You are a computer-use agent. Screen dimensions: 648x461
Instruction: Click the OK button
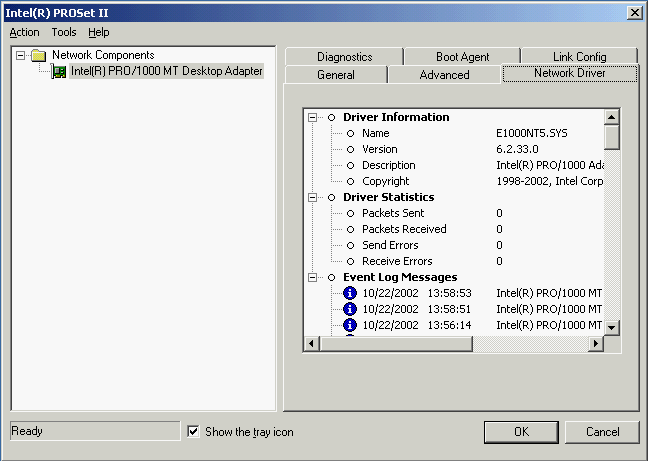521,432
